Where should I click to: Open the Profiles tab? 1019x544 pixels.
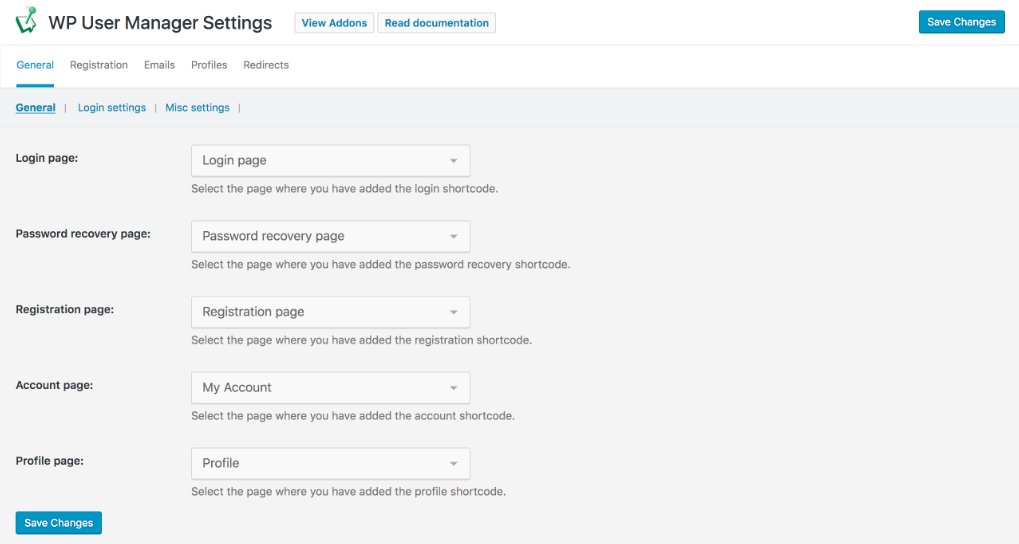point(209,65)
